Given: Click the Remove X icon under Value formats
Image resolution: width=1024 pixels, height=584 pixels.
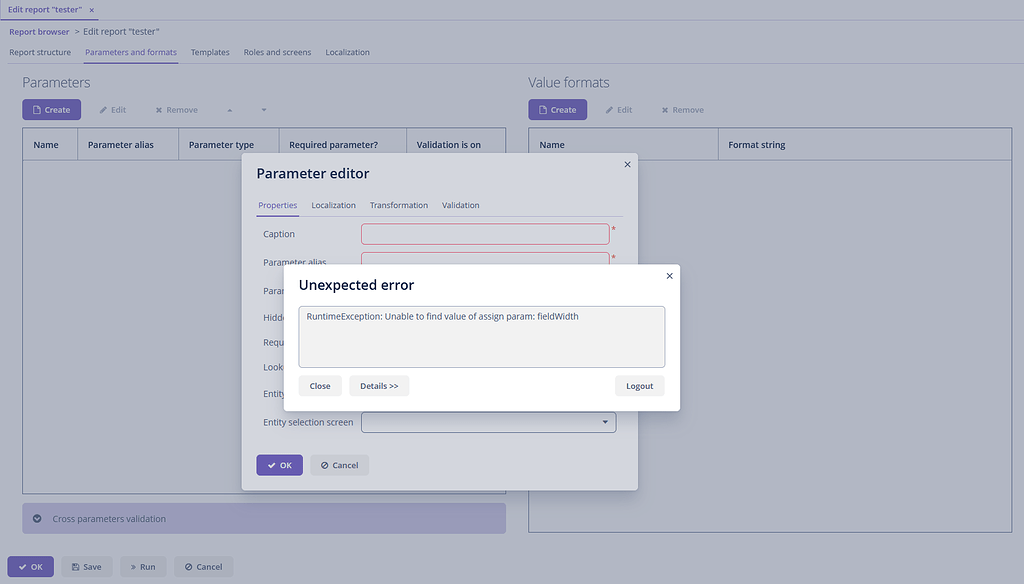Looking at the screenshot, I should pos(663,110).
